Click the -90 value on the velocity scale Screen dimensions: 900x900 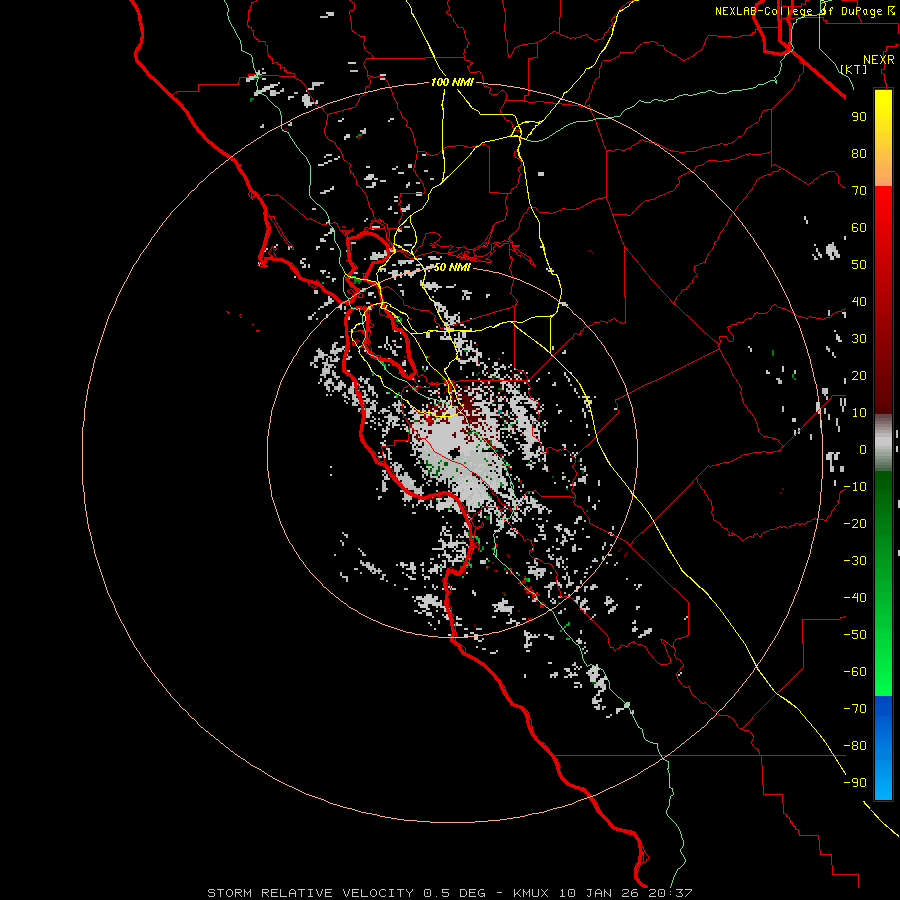[x=855, y=783]
